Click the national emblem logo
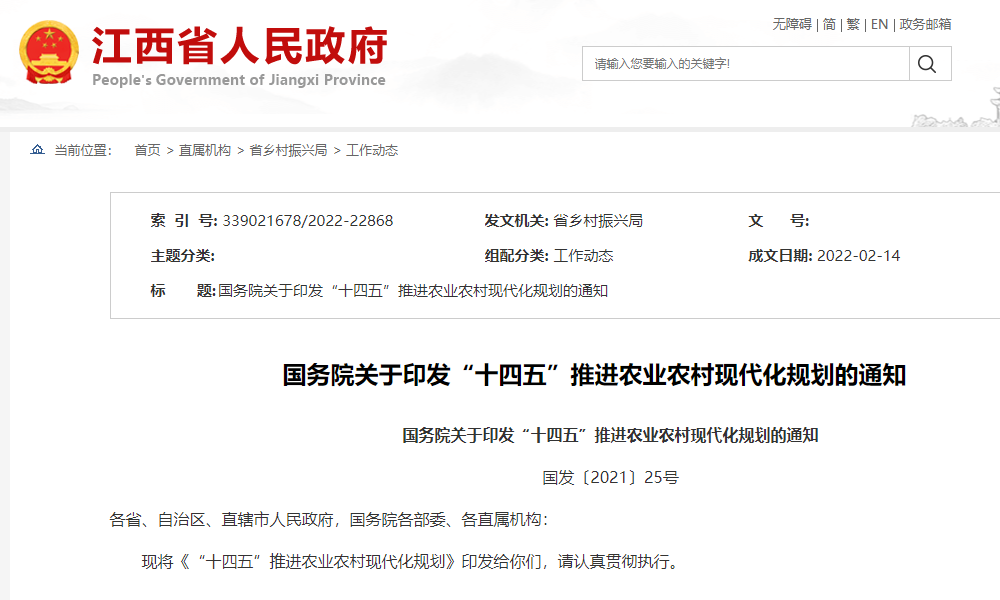This screenshot has height=600, width=1000. (50, 52)
